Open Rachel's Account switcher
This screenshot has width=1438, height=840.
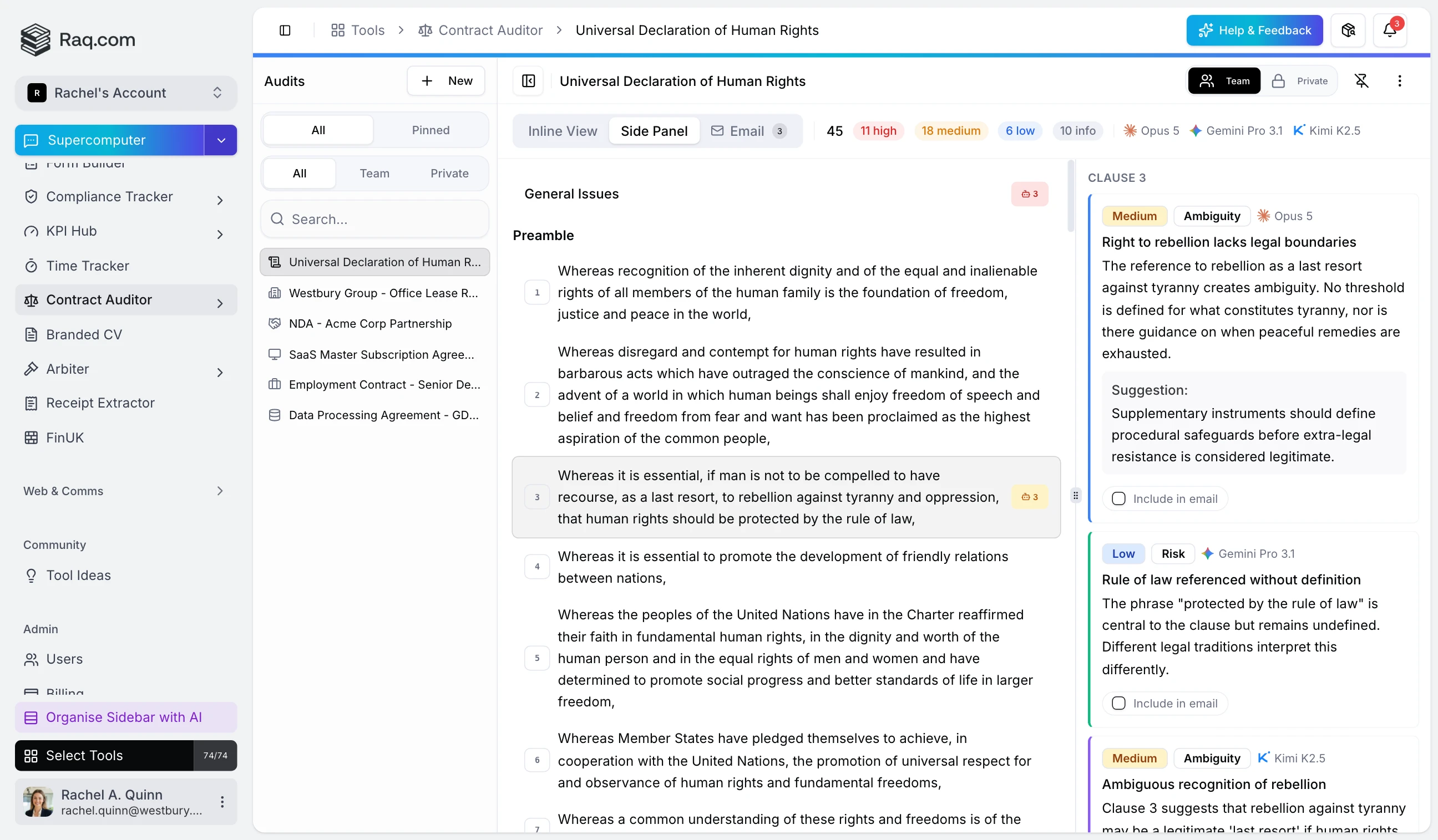(126, 93)
